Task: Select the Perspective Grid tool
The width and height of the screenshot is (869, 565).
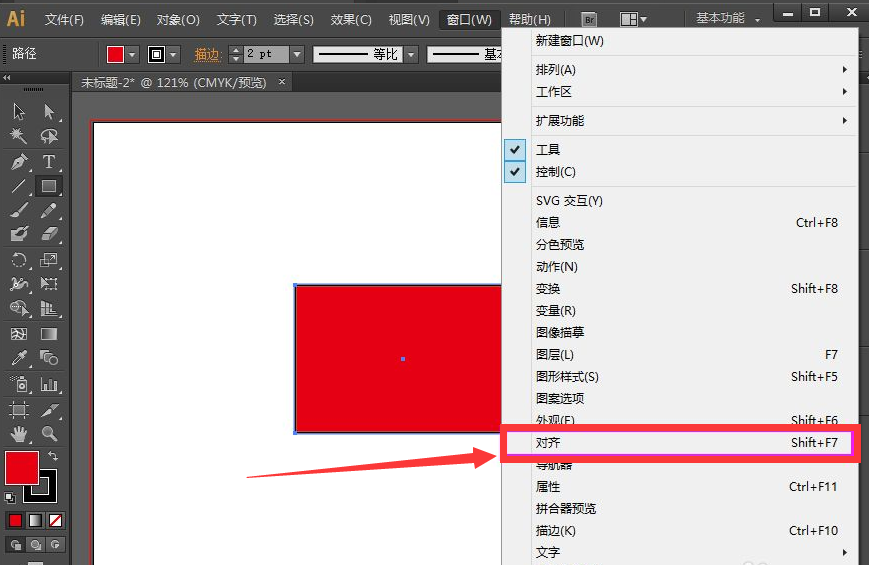Action: click(49, 308)
